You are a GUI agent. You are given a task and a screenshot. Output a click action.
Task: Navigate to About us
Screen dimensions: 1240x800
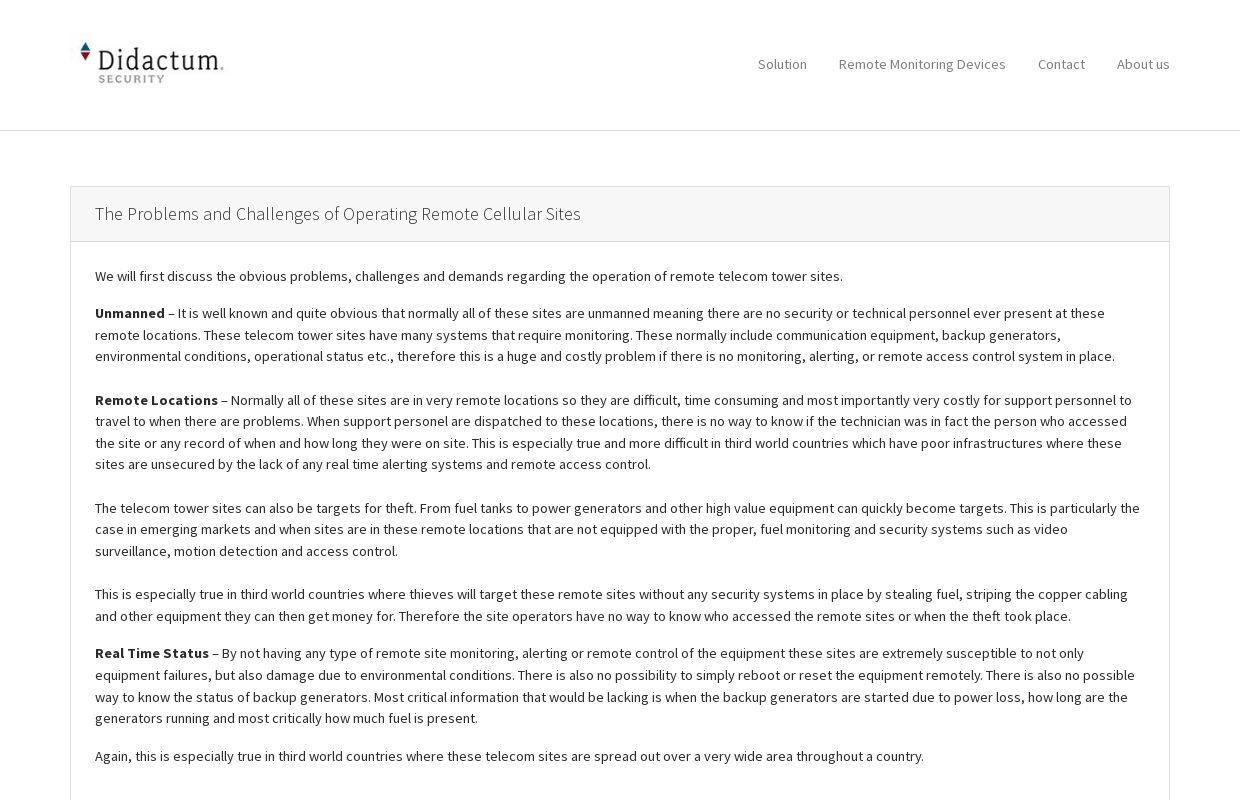[x=1143, y=64]
